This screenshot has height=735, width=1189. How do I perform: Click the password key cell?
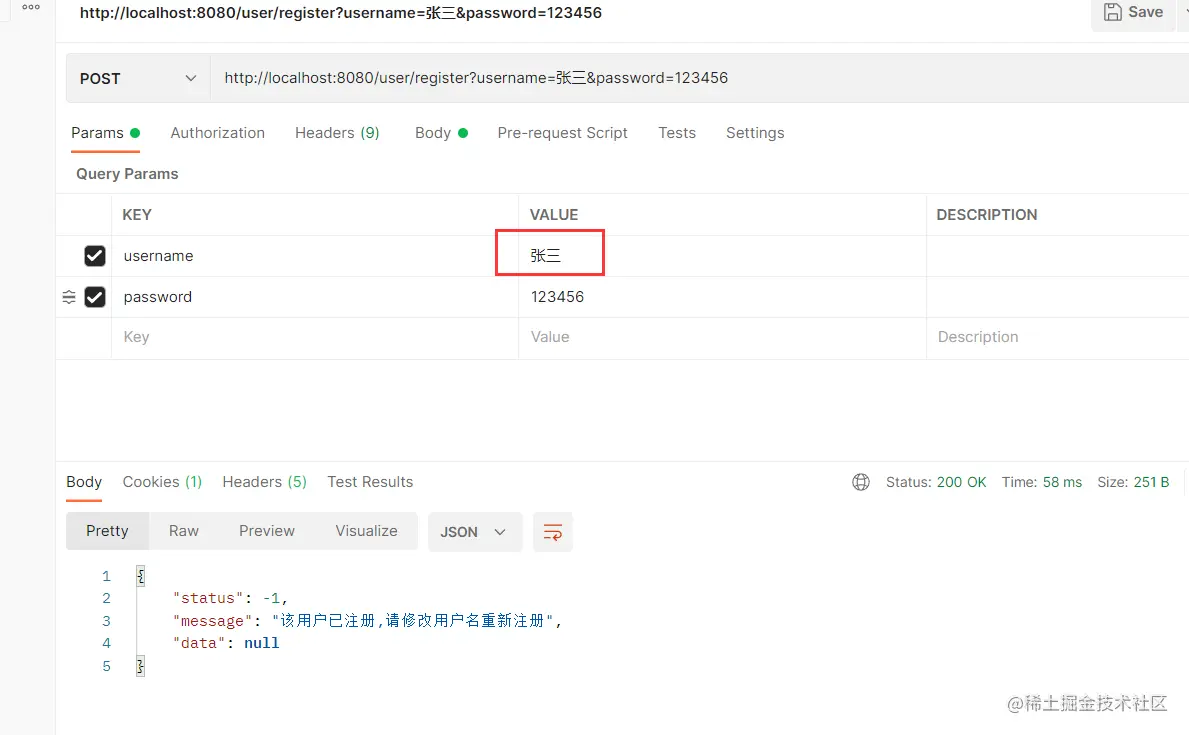click(x=315, y=297)
